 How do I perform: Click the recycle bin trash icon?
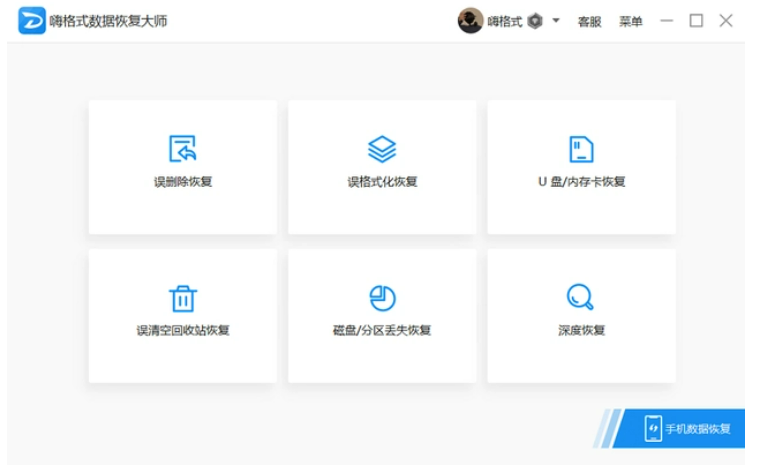click(182, 298)
